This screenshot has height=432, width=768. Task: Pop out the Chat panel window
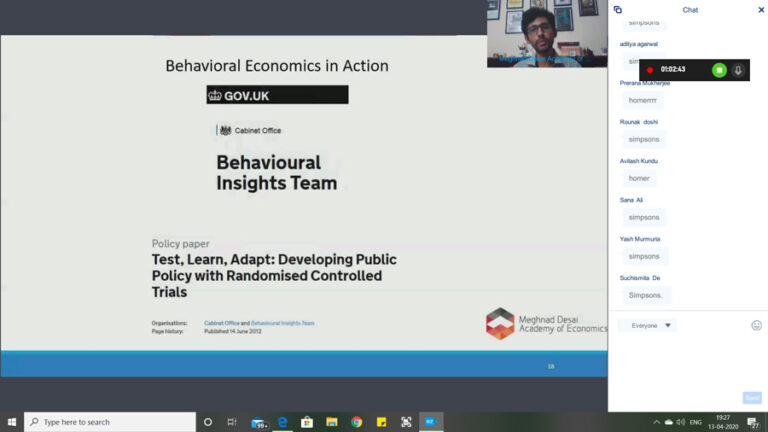(x=618, y=9)
